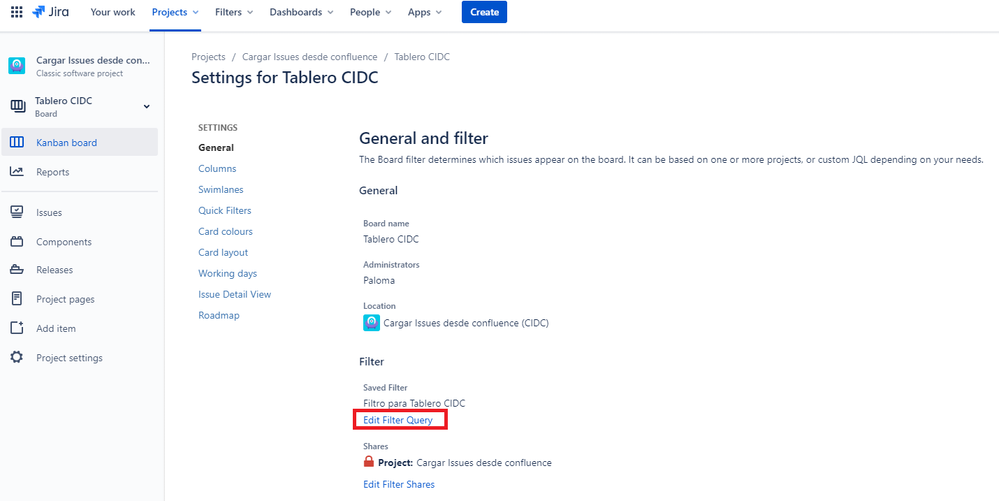Viewport: 999px width, 501px height.
Task: Click the Project pages icon
Action: coord(17,299)
